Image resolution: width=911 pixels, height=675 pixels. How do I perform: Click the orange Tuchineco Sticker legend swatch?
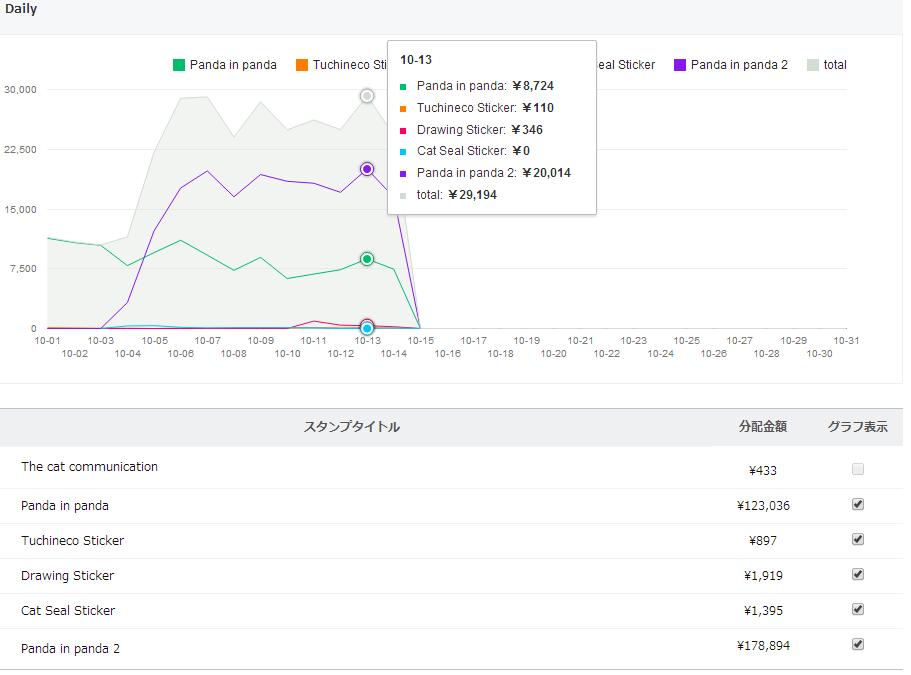[x=302, y=65]
